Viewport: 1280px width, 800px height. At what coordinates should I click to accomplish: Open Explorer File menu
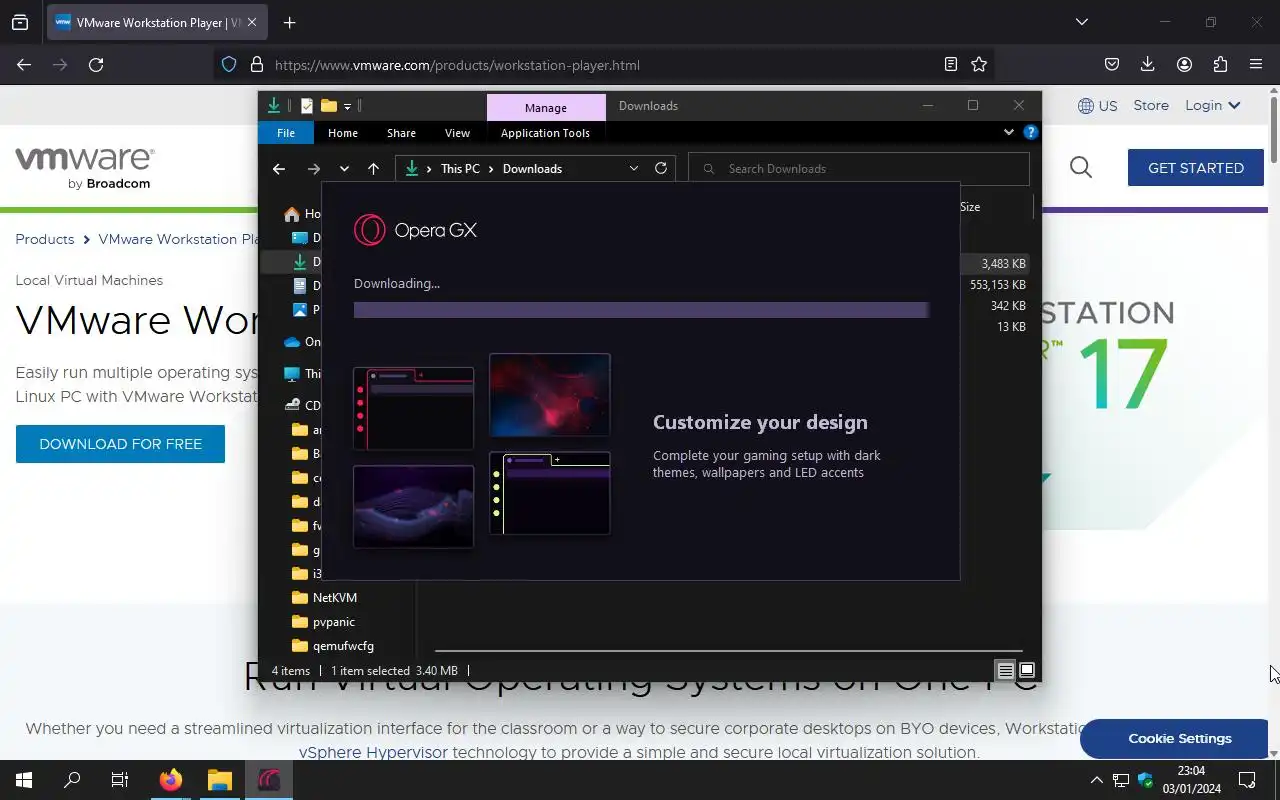(x=286, y=133)
